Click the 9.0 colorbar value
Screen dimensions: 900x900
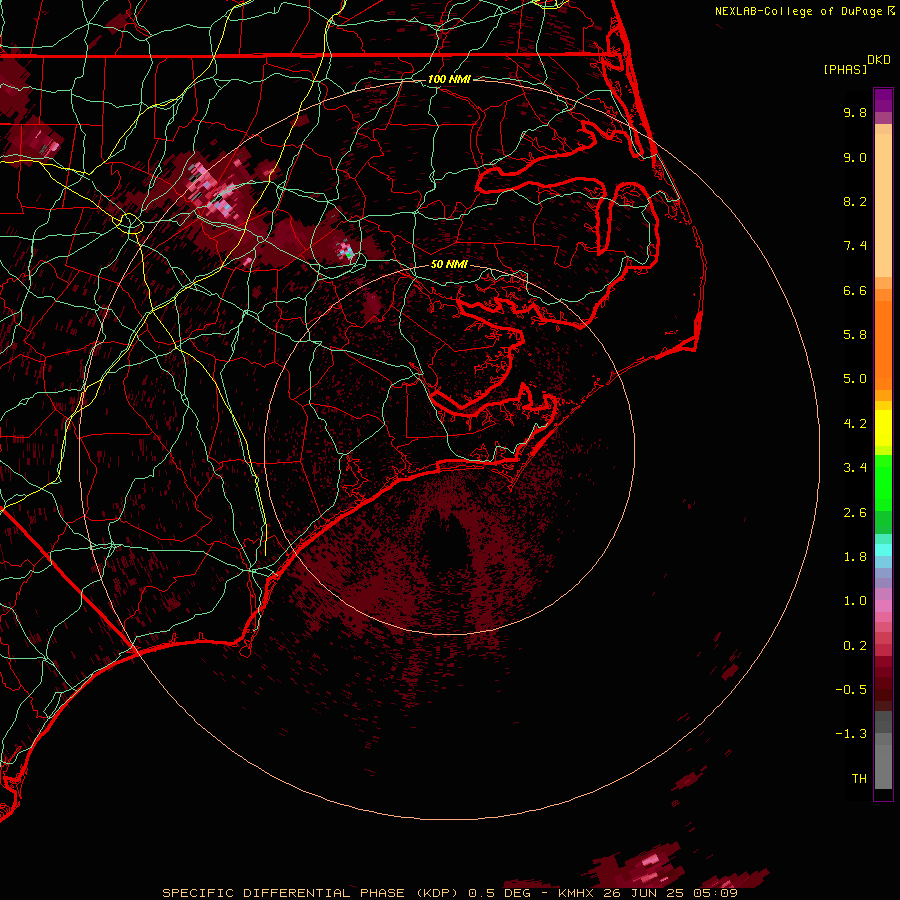[x=855, y=157]
